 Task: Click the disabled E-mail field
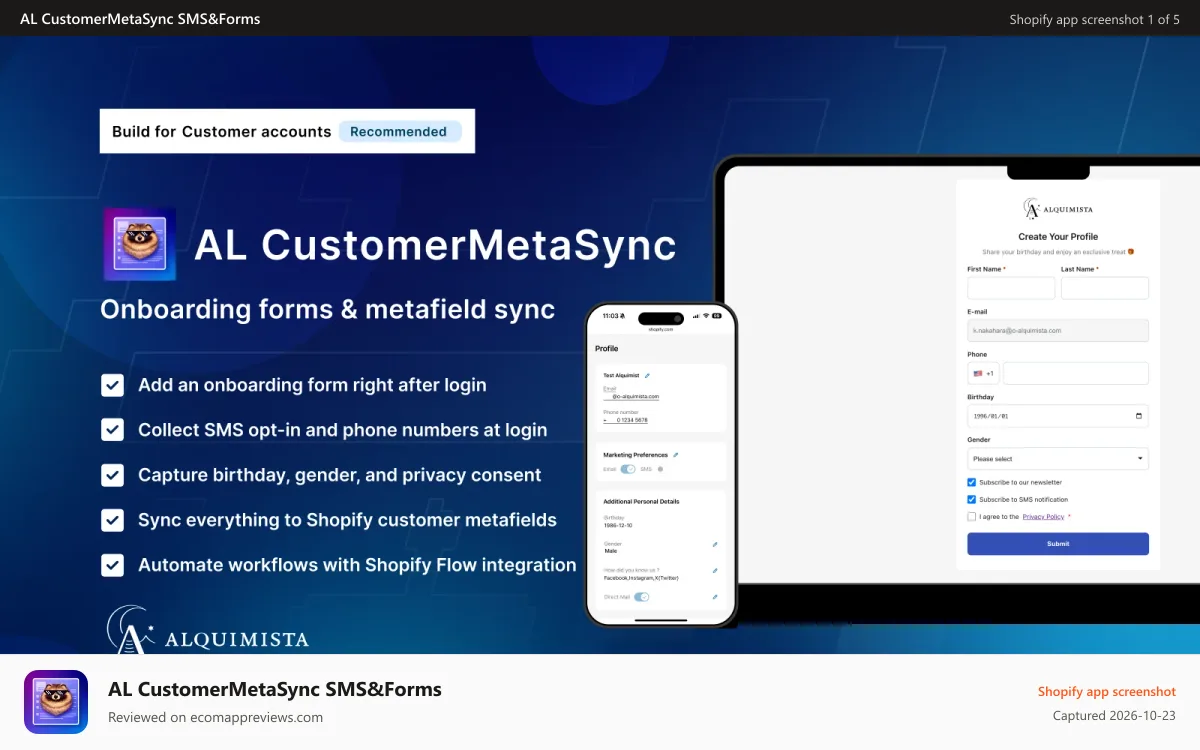[x=1058, y=330]
